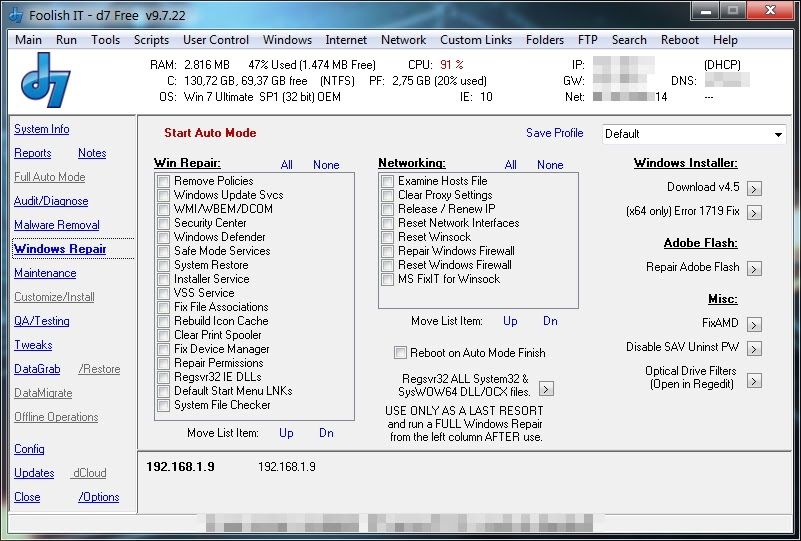This screenshot has height=541, width=801.
Task: Check MS FixIT for Winsock
Action: pyautogui.click(x=388, y=279)
